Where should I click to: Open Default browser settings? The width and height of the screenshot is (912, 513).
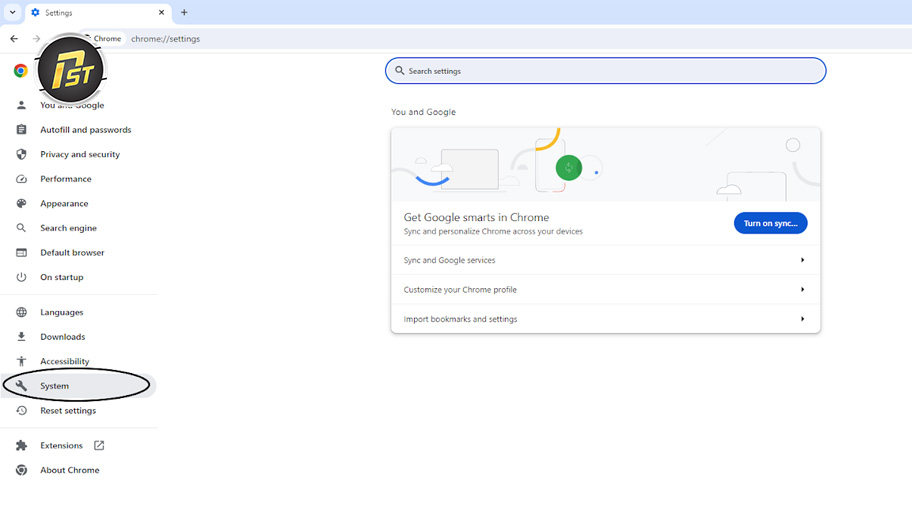point(72,252)
